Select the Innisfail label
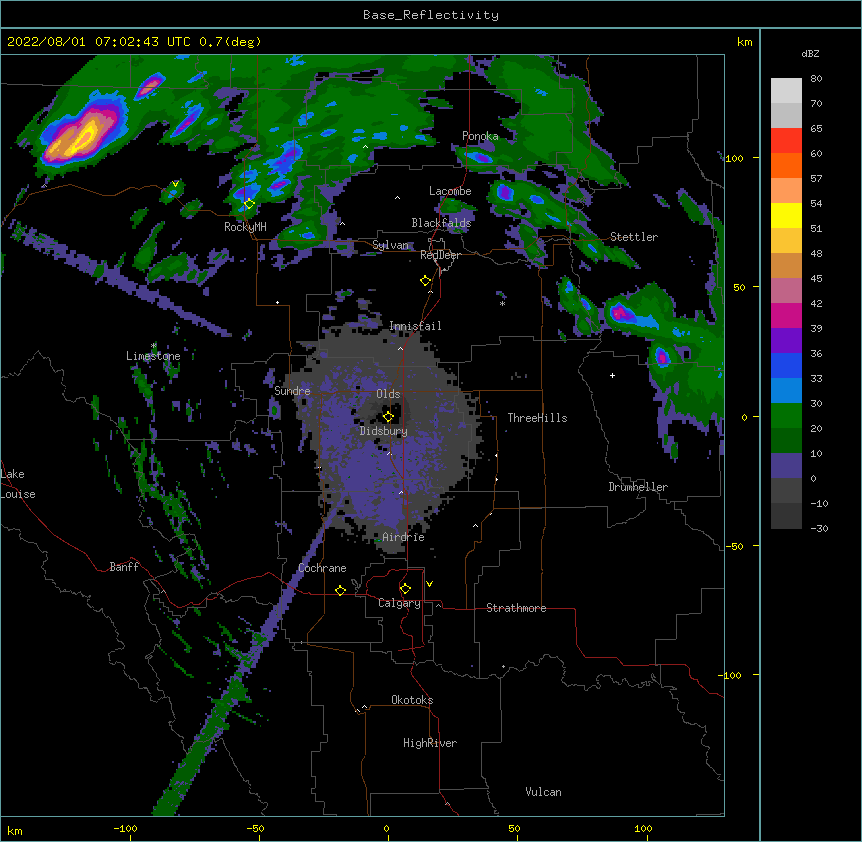Viewport: 862px width, 842px height. (x=415, y=326)
